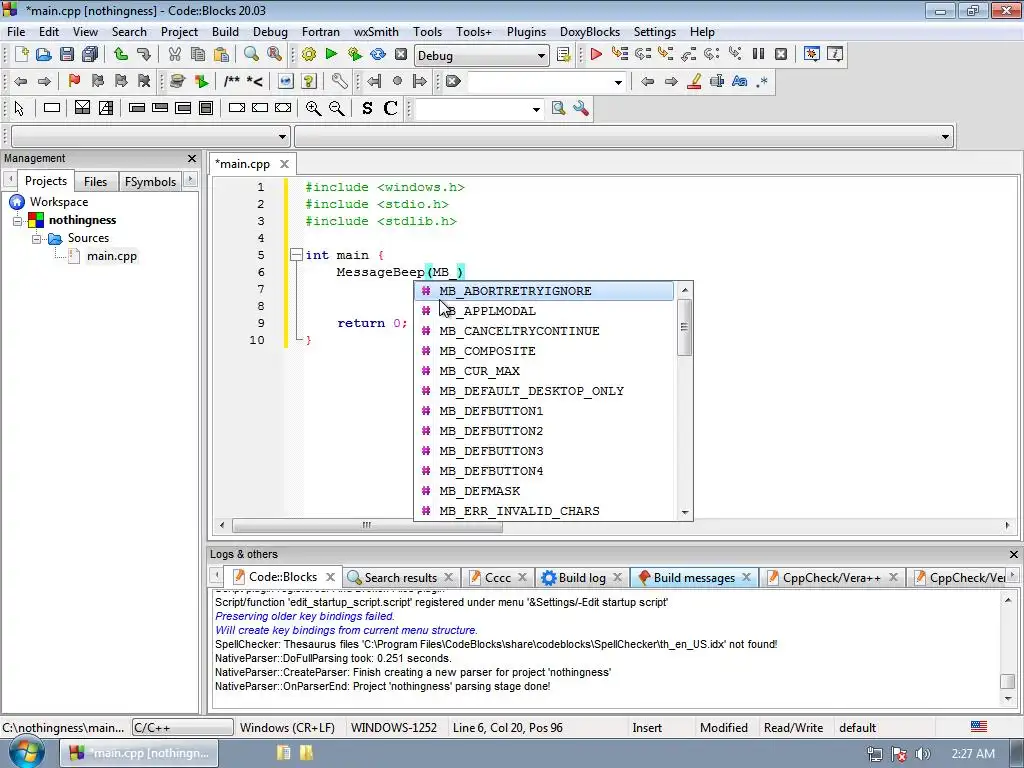Click the Rebuild blue arrows icon
The width and height of the screenshot is (1024, 768).
click(x=377, y=54)
